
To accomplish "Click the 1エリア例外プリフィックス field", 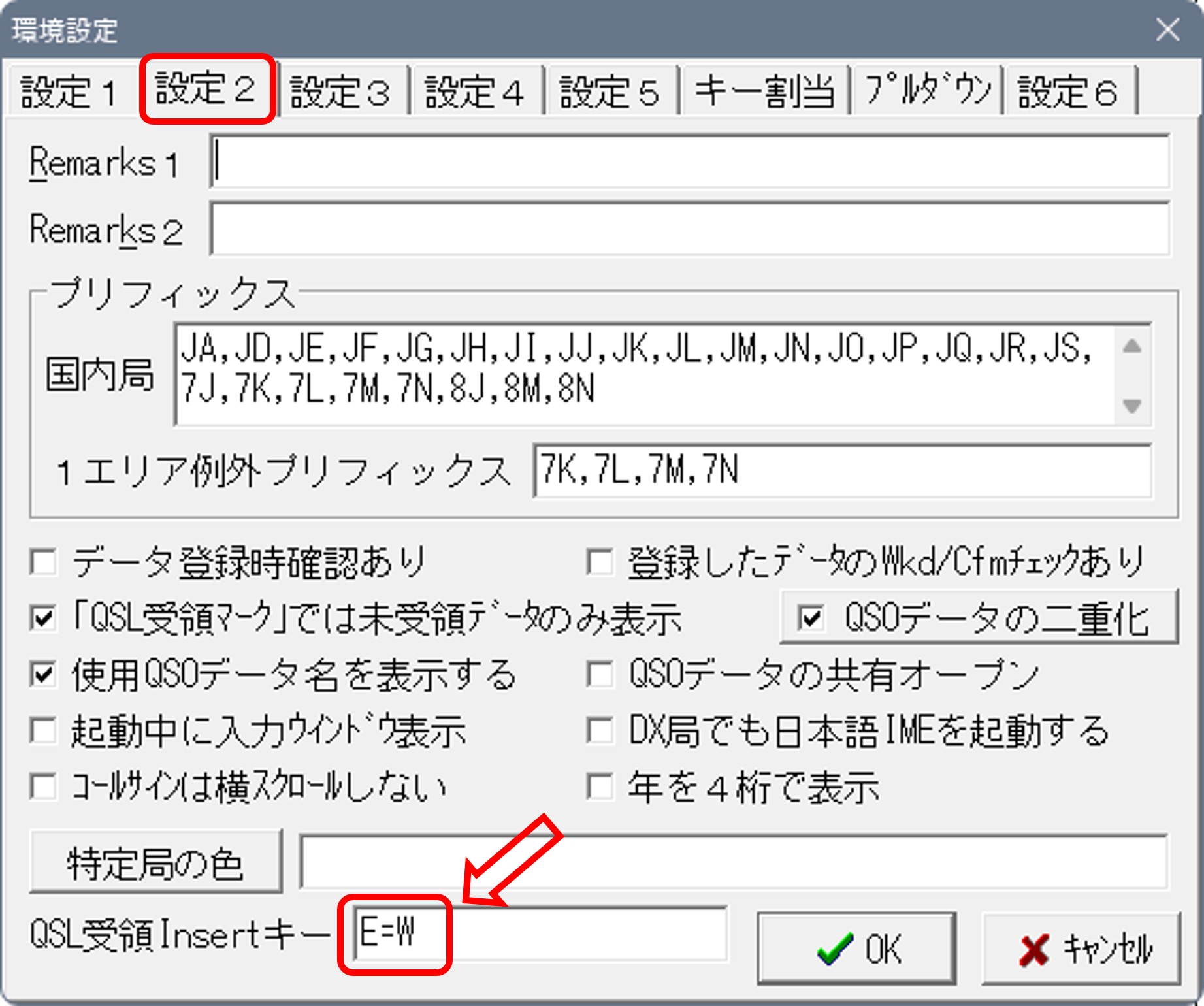I will 841,471.
